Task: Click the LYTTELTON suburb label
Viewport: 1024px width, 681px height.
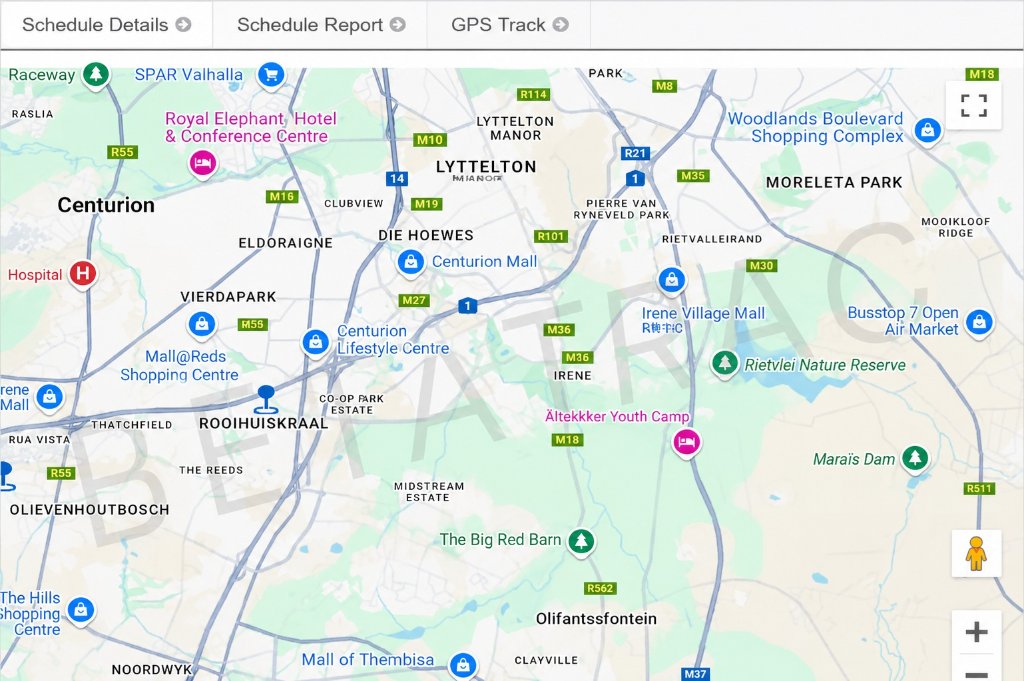Action: (486, 166)
